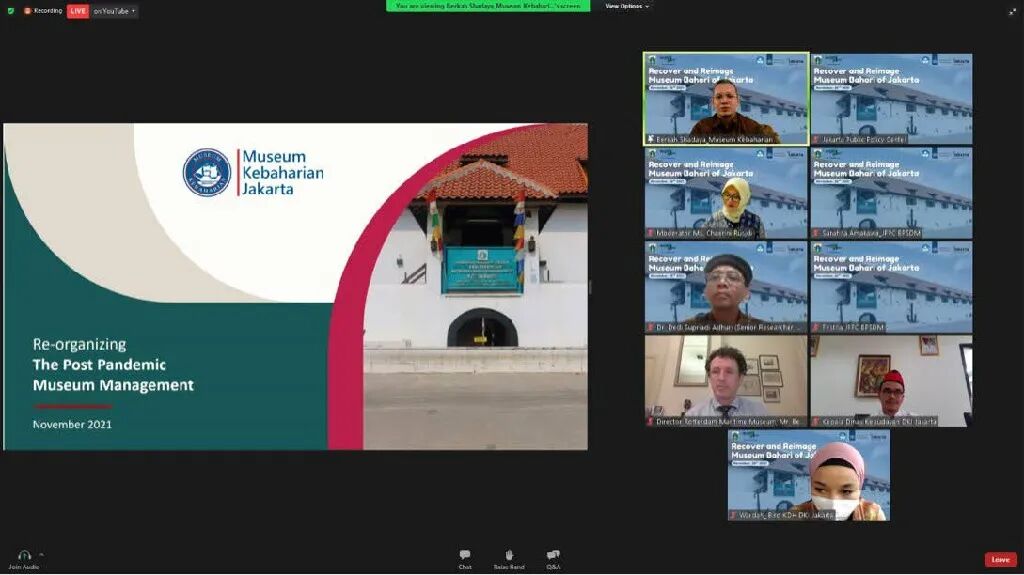Toggle full screen using top-right arrows icon
Screen dimensions: 1024x575
1012,11
